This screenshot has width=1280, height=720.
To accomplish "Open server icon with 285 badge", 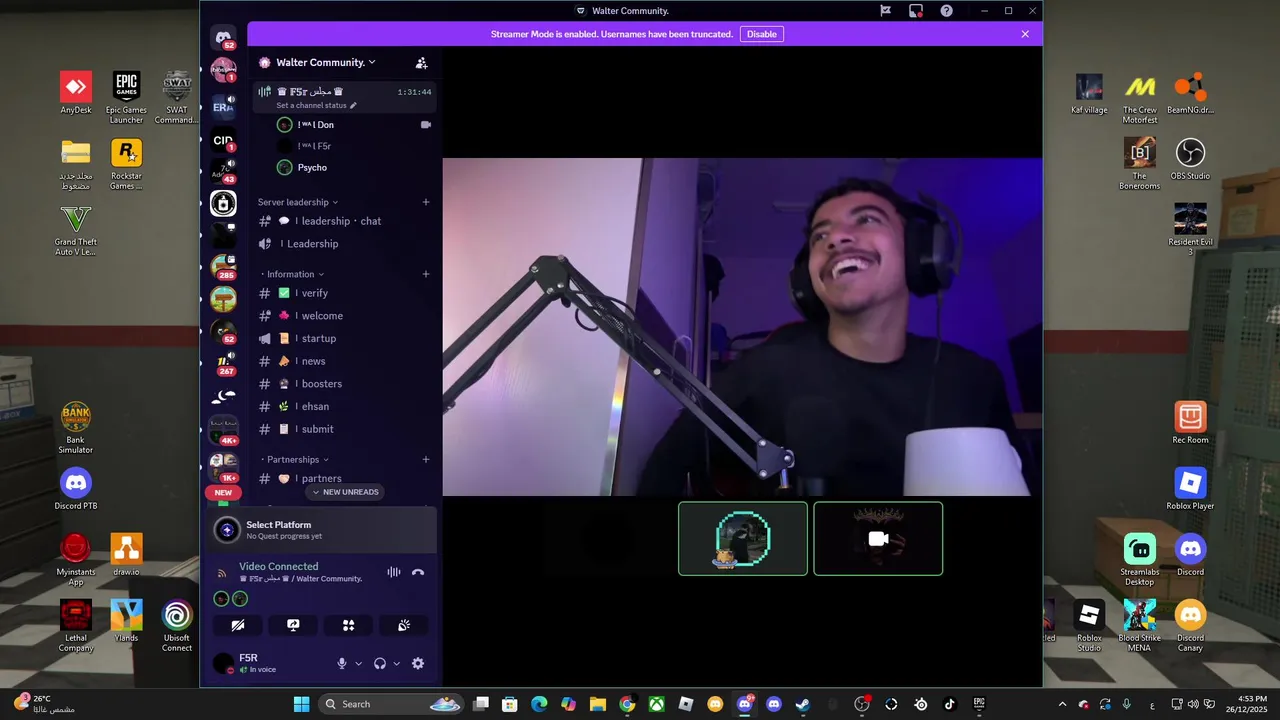I will click(x=223, y=266).
